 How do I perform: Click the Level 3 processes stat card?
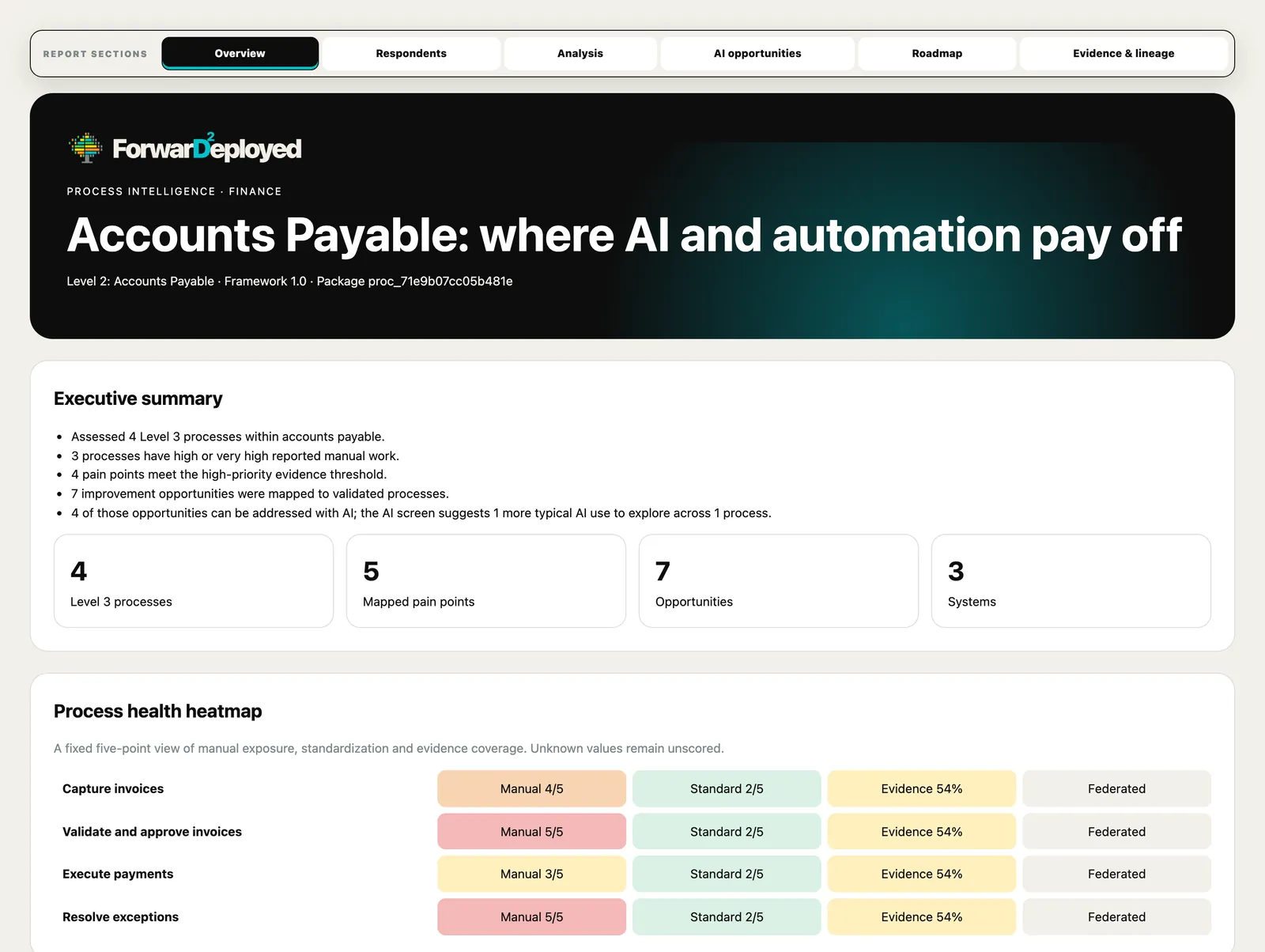(x=194, y=581)
